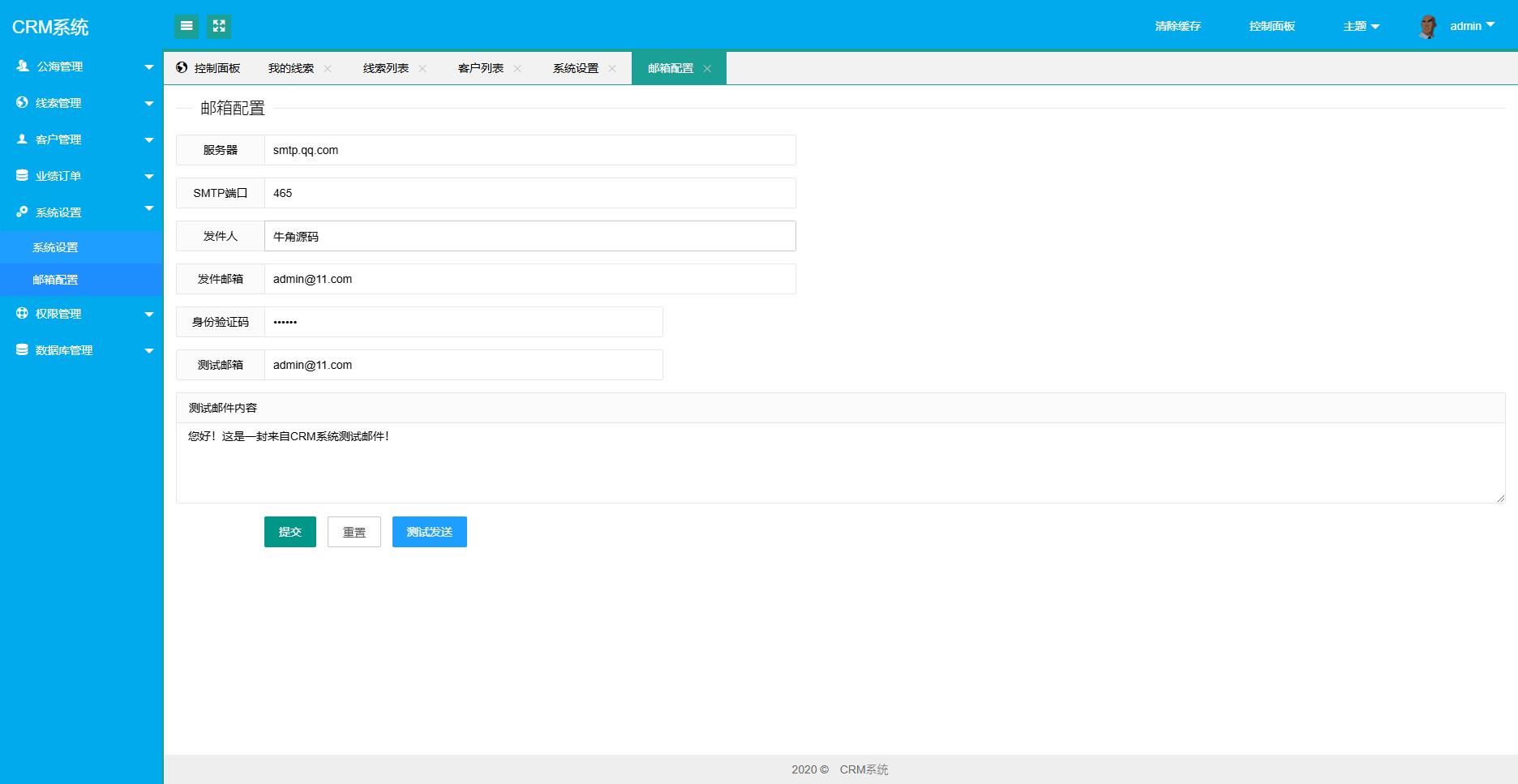Open the 主题 theme dropdown
1518x784 pixels.
click(x=1361, y=26)
